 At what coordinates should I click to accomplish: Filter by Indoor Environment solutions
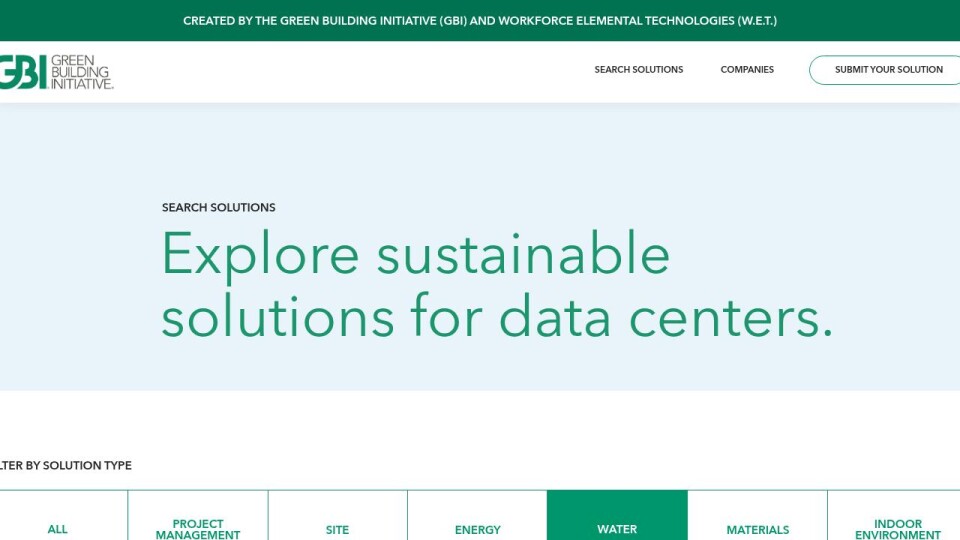(x=897, y=528)
